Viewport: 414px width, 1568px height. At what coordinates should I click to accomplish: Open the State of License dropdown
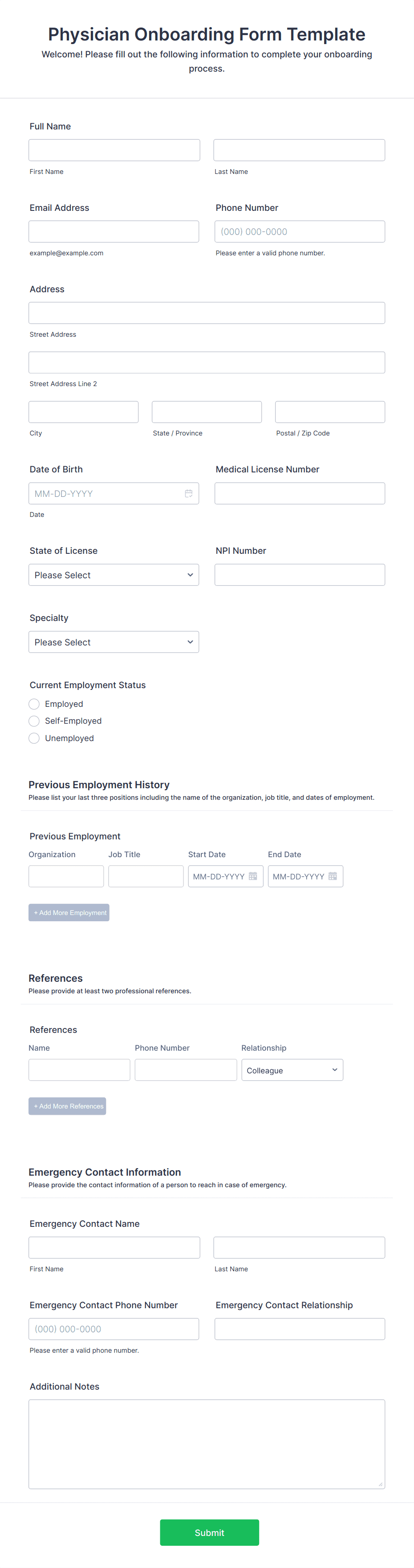pyautogui.click(x=114, y=575)
